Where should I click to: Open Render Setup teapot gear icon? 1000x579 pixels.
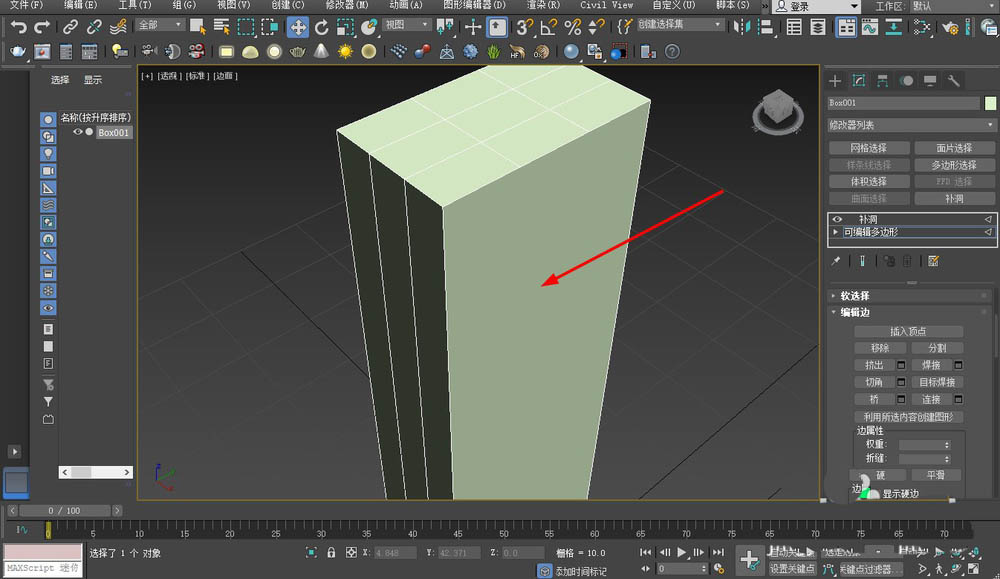click(950, 27)
